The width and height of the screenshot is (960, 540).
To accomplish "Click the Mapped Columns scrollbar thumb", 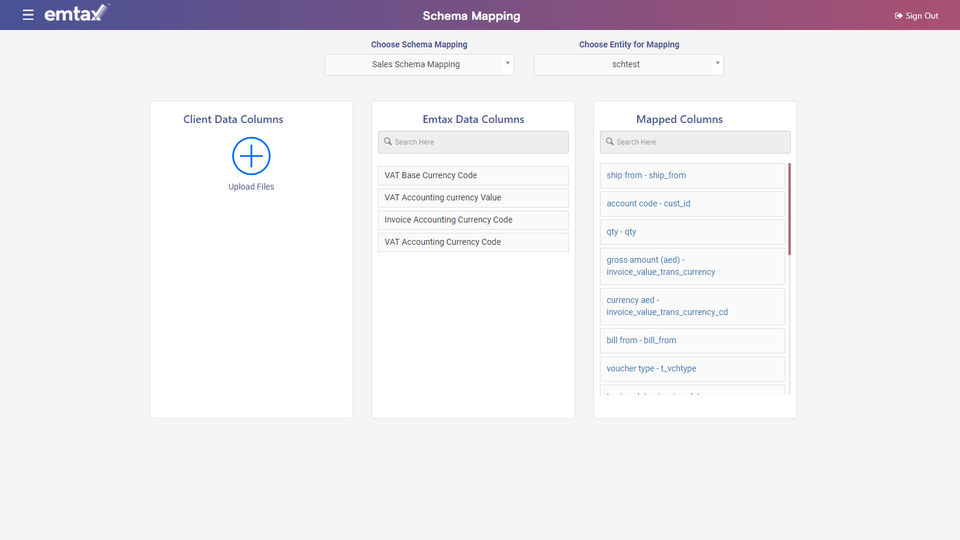I will click(x=789, y=209).
